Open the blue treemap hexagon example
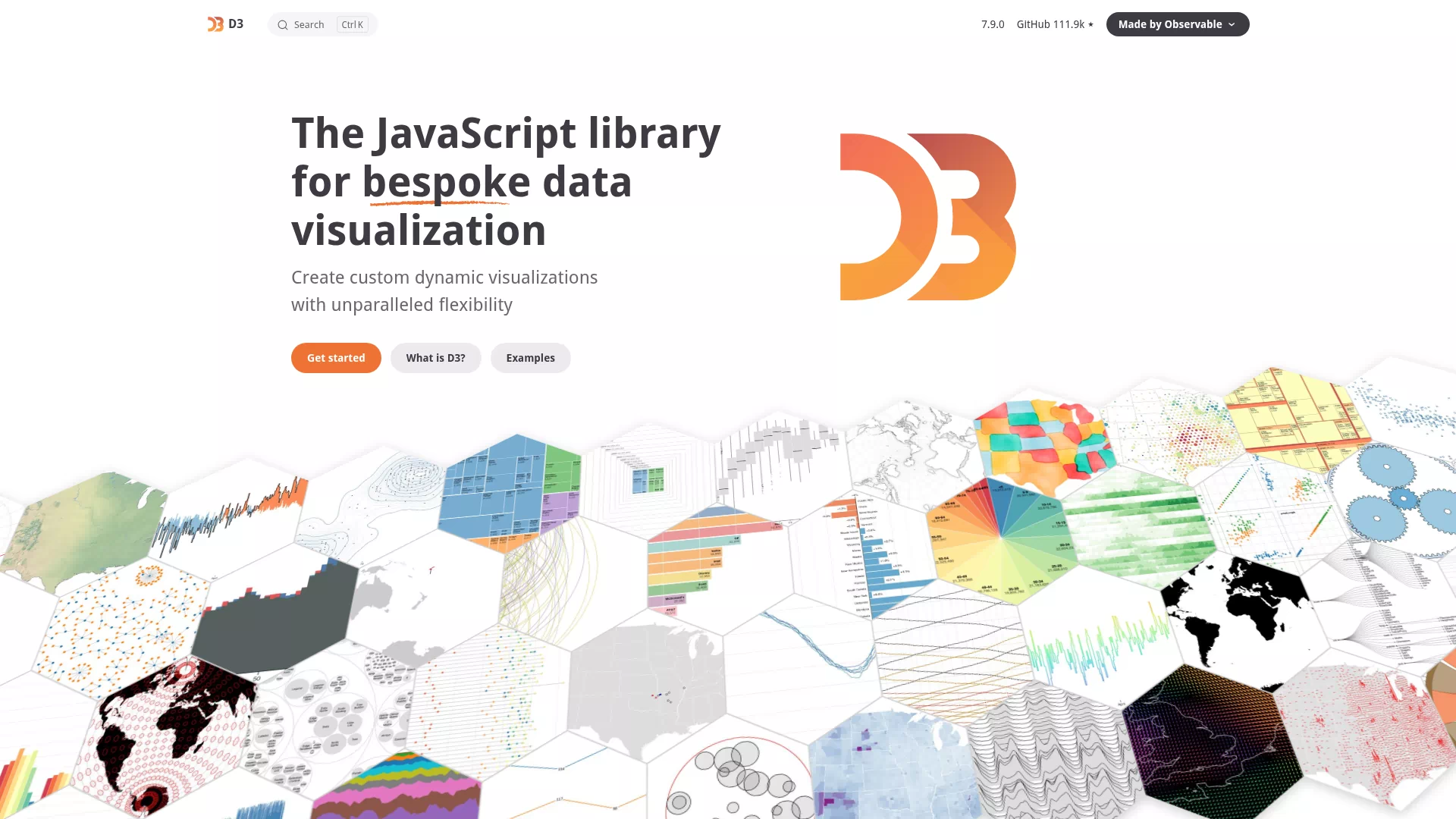Viewport: 1456px width, 819px height. (510, 493)
